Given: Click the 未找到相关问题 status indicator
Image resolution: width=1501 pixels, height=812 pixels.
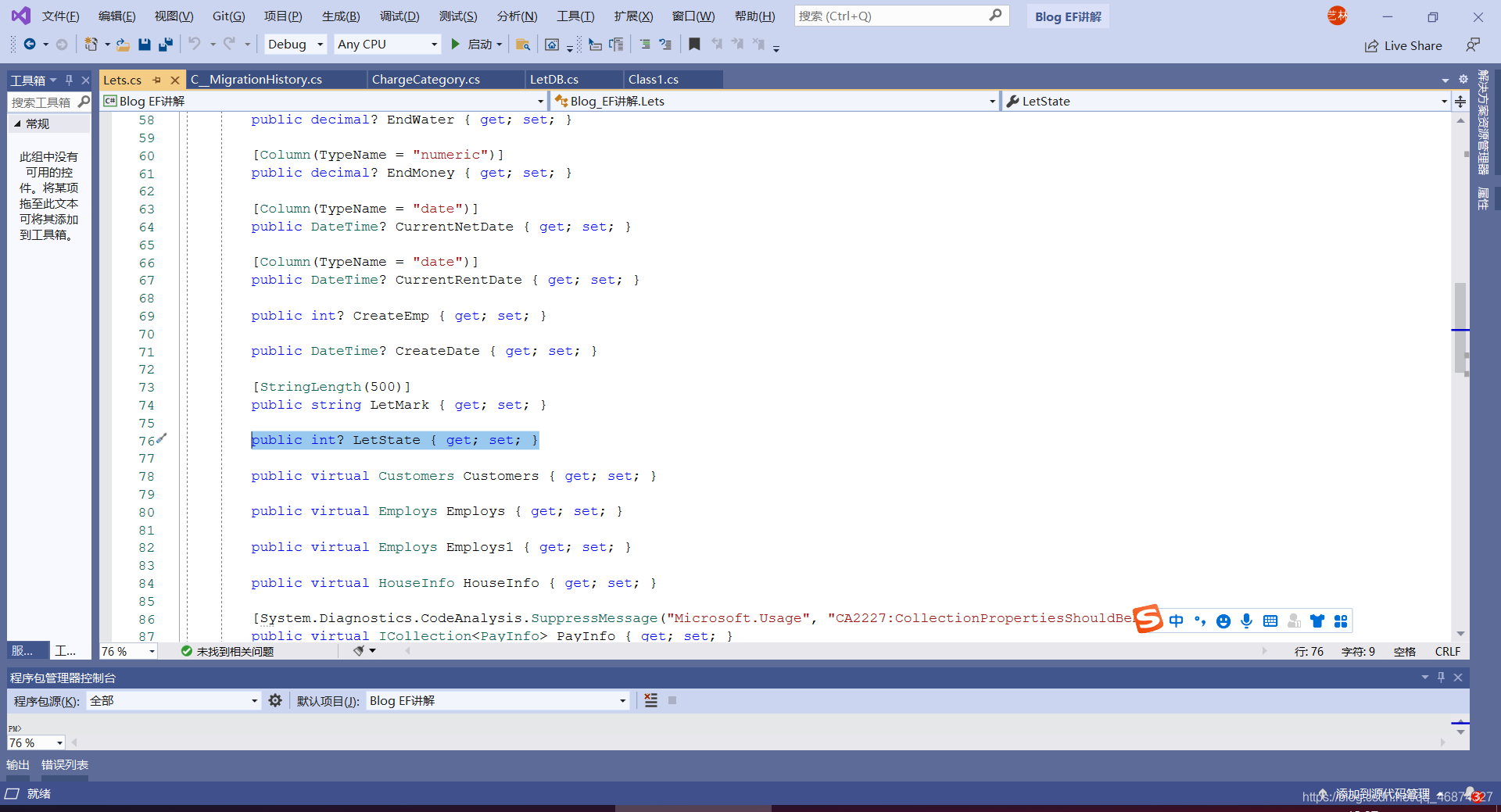Looking at the screenshot, I should tap(227, 651).
